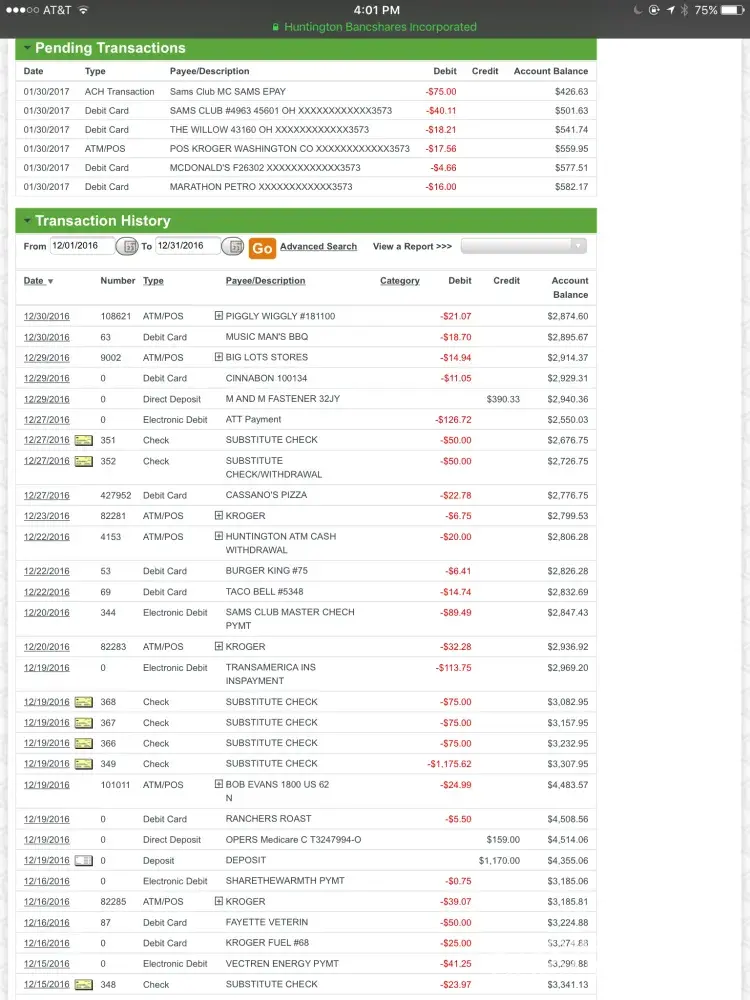
Task: Tap the Wi-Fi icon in status bar
Action: click(83, 10)
